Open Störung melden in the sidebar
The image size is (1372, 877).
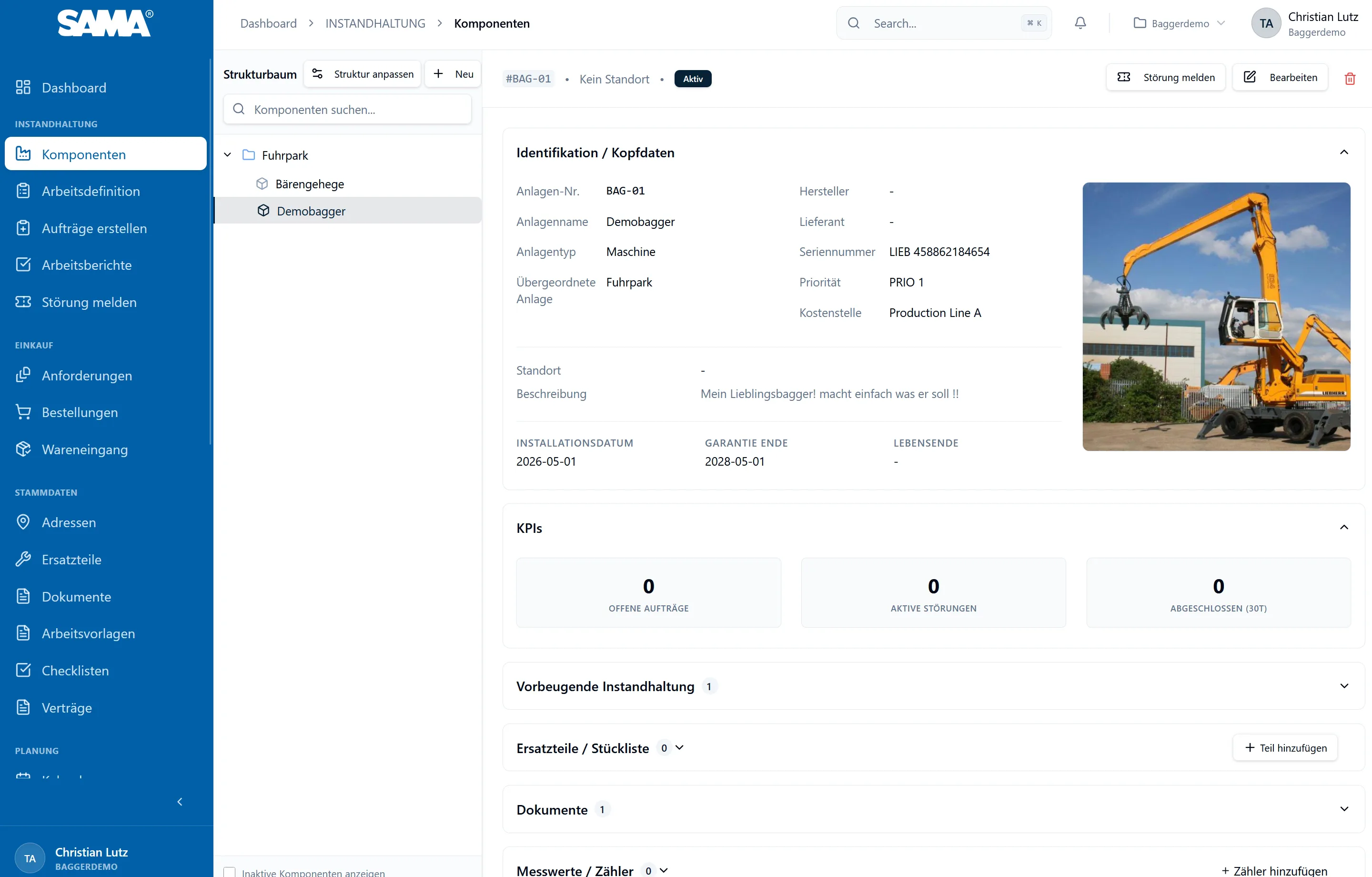(x=105, y=302)
